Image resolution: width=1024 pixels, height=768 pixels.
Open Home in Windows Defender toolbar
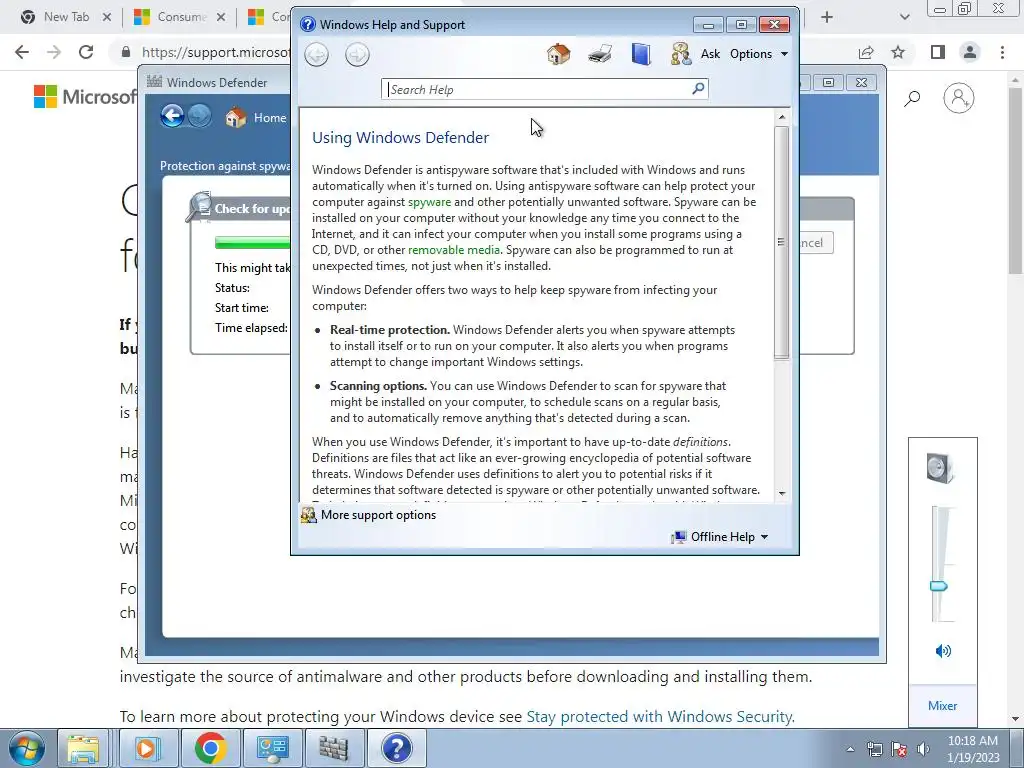(x=256, y=118)
